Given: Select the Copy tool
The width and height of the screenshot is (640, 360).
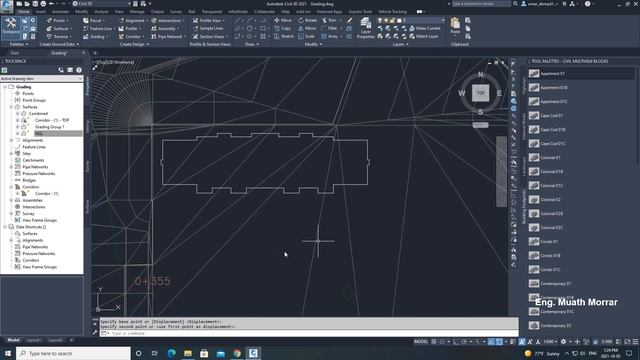Looking at the screenshot, I should tap(283, 28).
